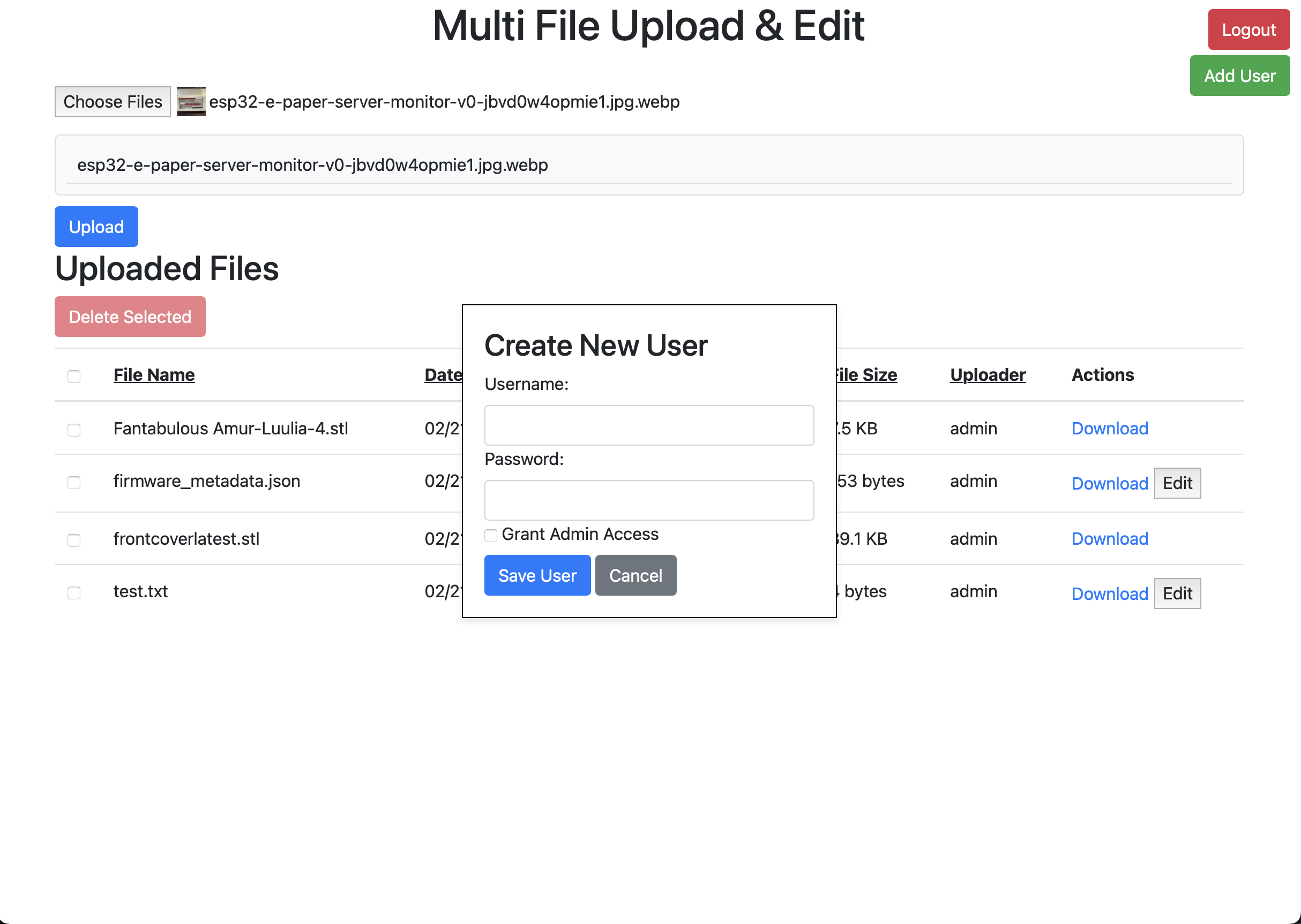Tick the frontcoverlatest.stl row checkbox

(x=74, y=540)
